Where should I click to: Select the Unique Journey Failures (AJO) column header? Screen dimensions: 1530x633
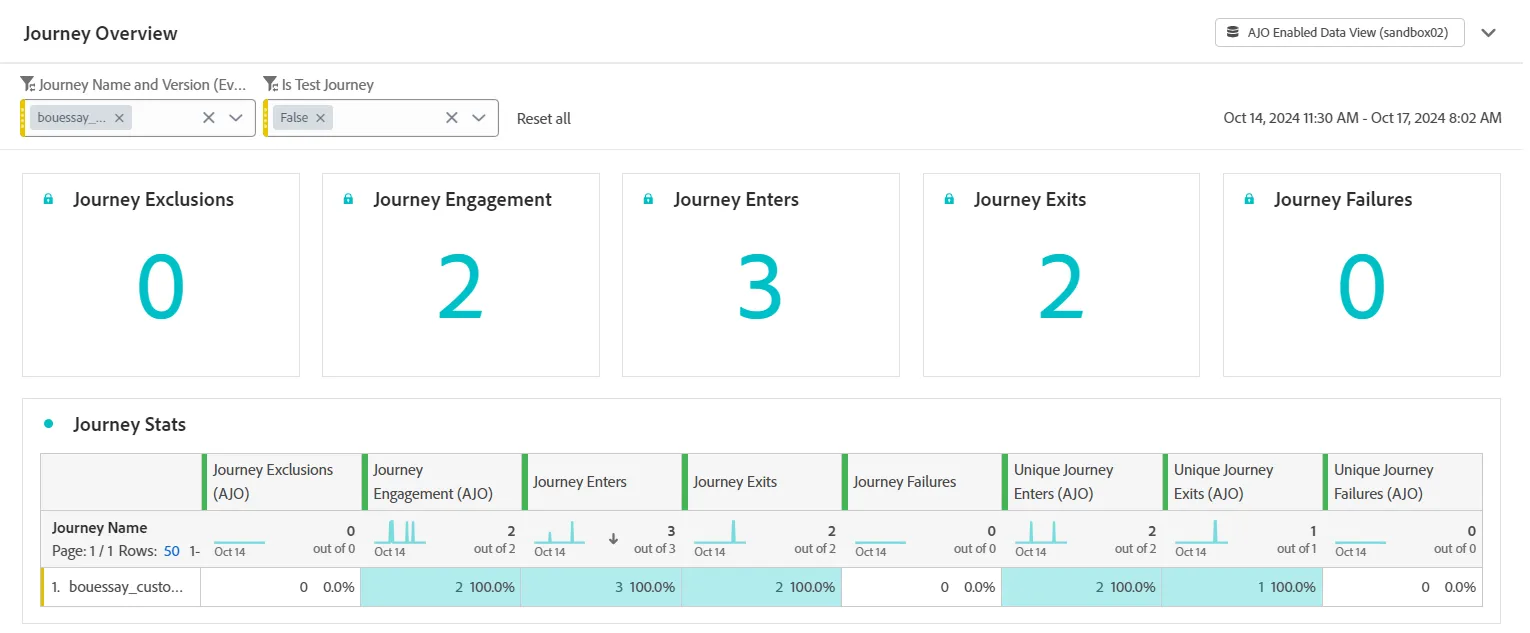tap(1402, 482)
